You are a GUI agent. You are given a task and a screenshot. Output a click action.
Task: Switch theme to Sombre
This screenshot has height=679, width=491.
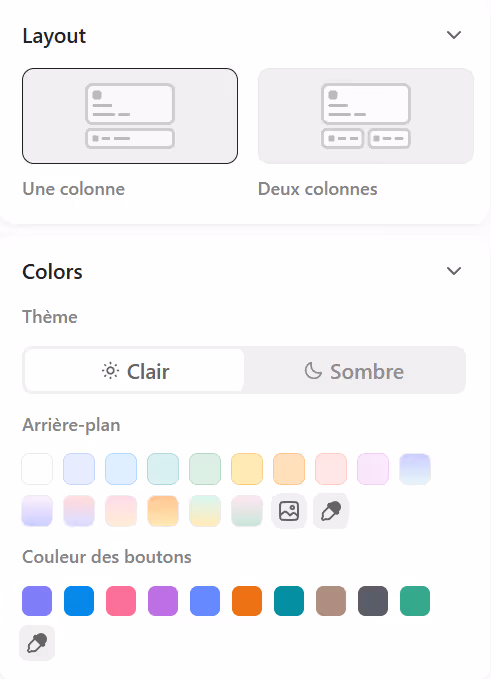[354, 371]
